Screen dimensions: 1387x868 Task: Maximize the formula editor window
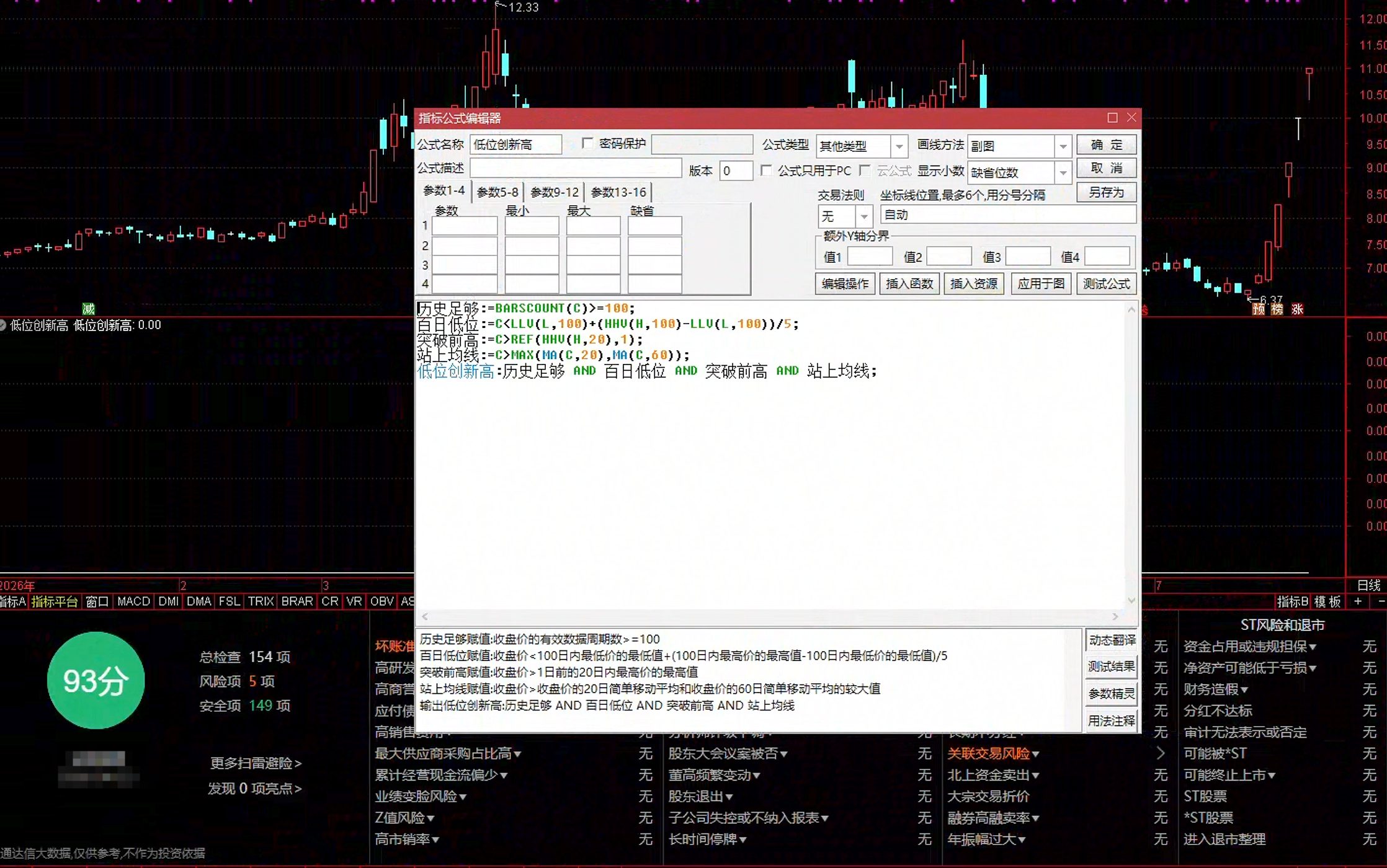(1112, 118)
